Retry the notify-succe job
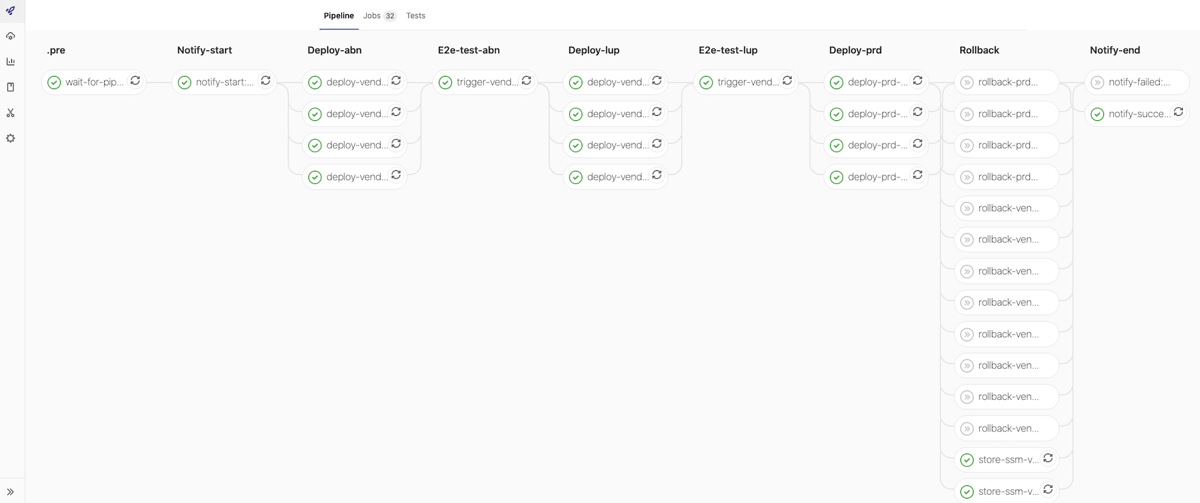Screen dimensions: 1200x503 [1178, 113]
